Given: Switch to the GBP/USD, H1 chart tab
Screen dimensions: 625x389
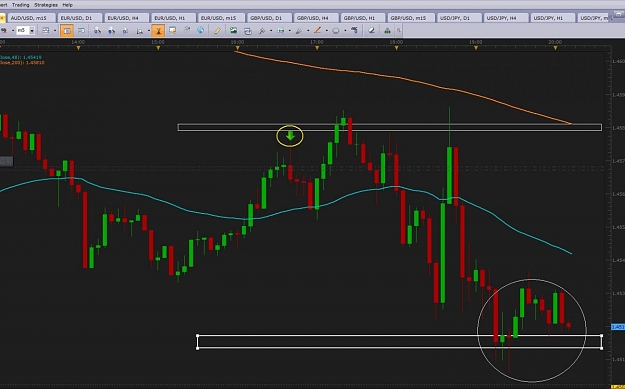Looking at the screenshot, I should coord(362,18).
